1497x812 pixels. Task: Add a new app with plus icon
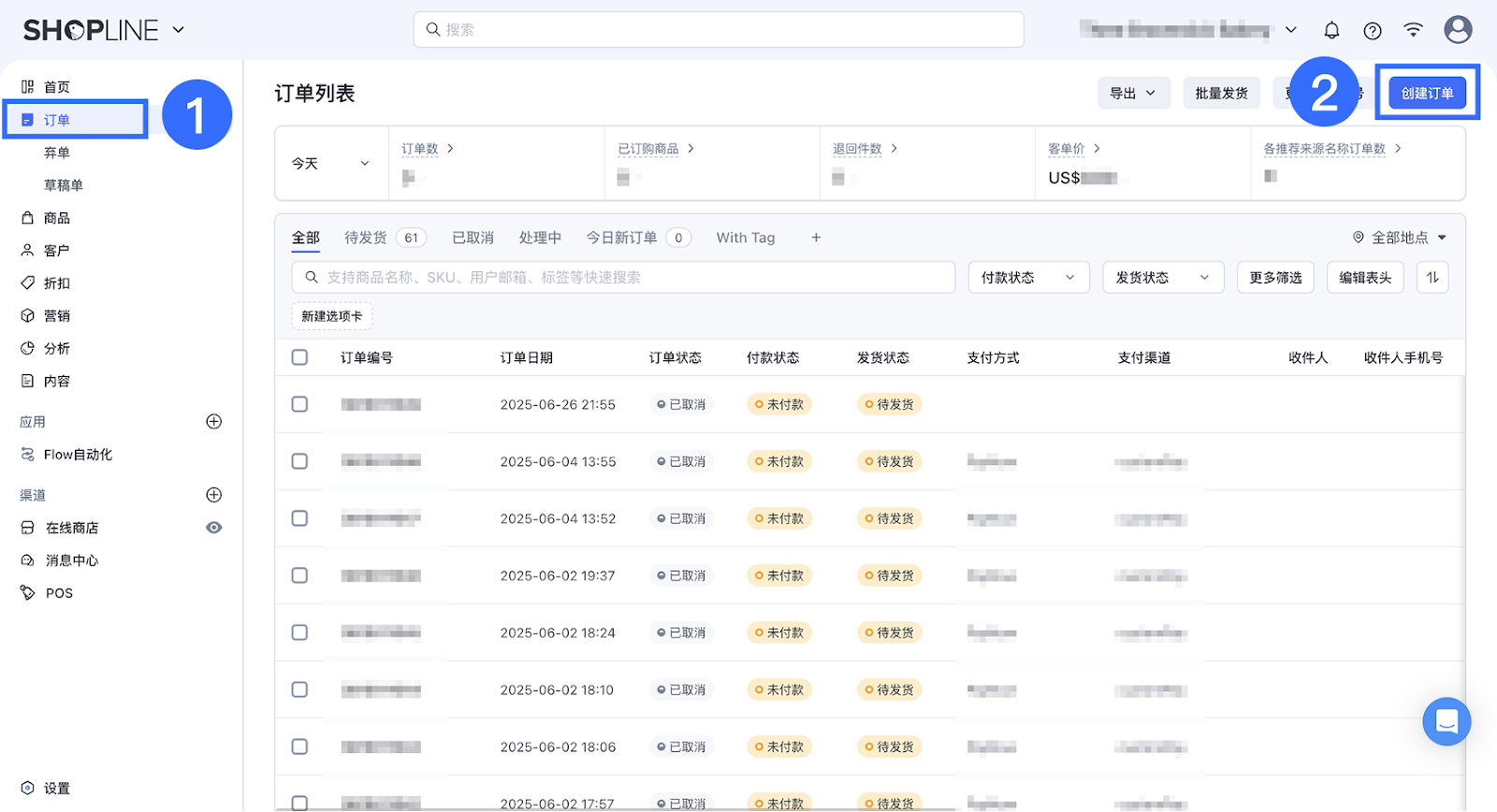coord(214,422)
